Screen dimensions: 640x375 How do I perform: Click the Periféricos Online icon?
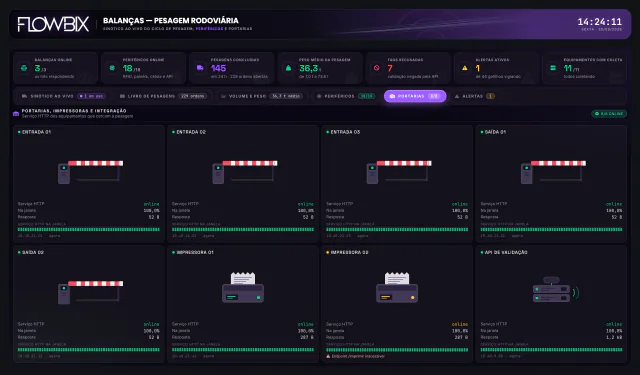pyautogui.click(x=112, y=68)
